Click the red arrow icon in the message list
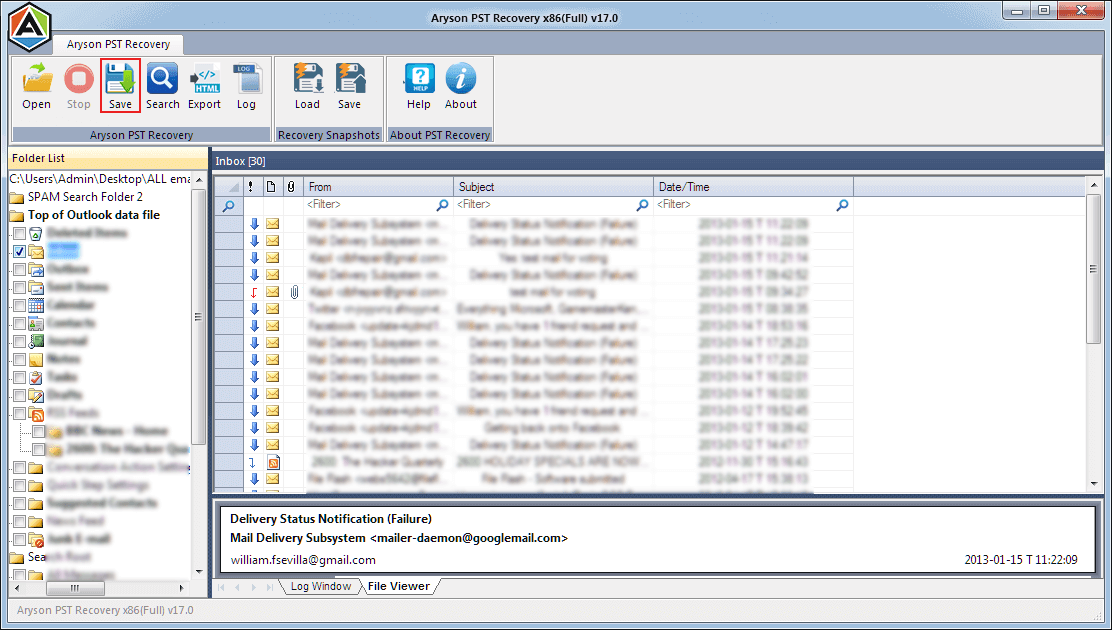The width and height of the screenshot is (1112, 630). point(254,292)
